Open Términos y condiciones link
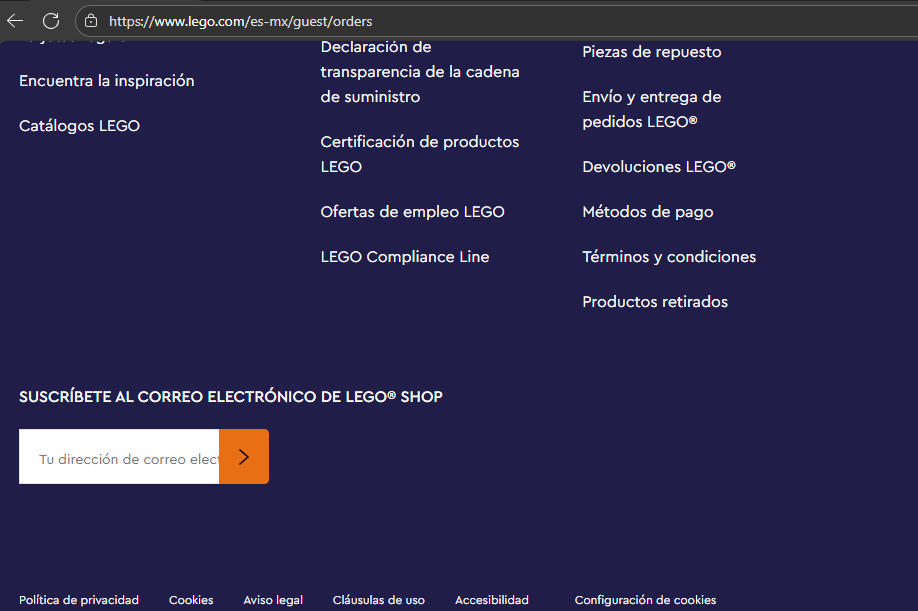918x611 pixels. coord(669,257)
